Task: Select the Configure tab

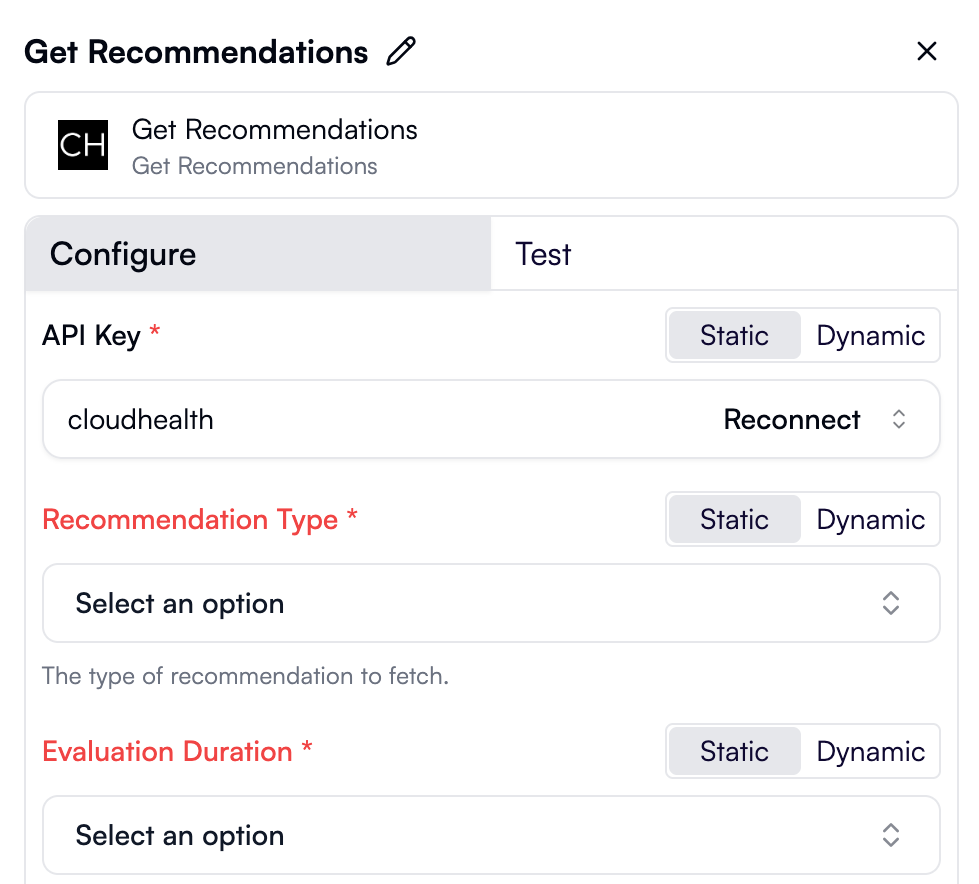Action: 122,254
